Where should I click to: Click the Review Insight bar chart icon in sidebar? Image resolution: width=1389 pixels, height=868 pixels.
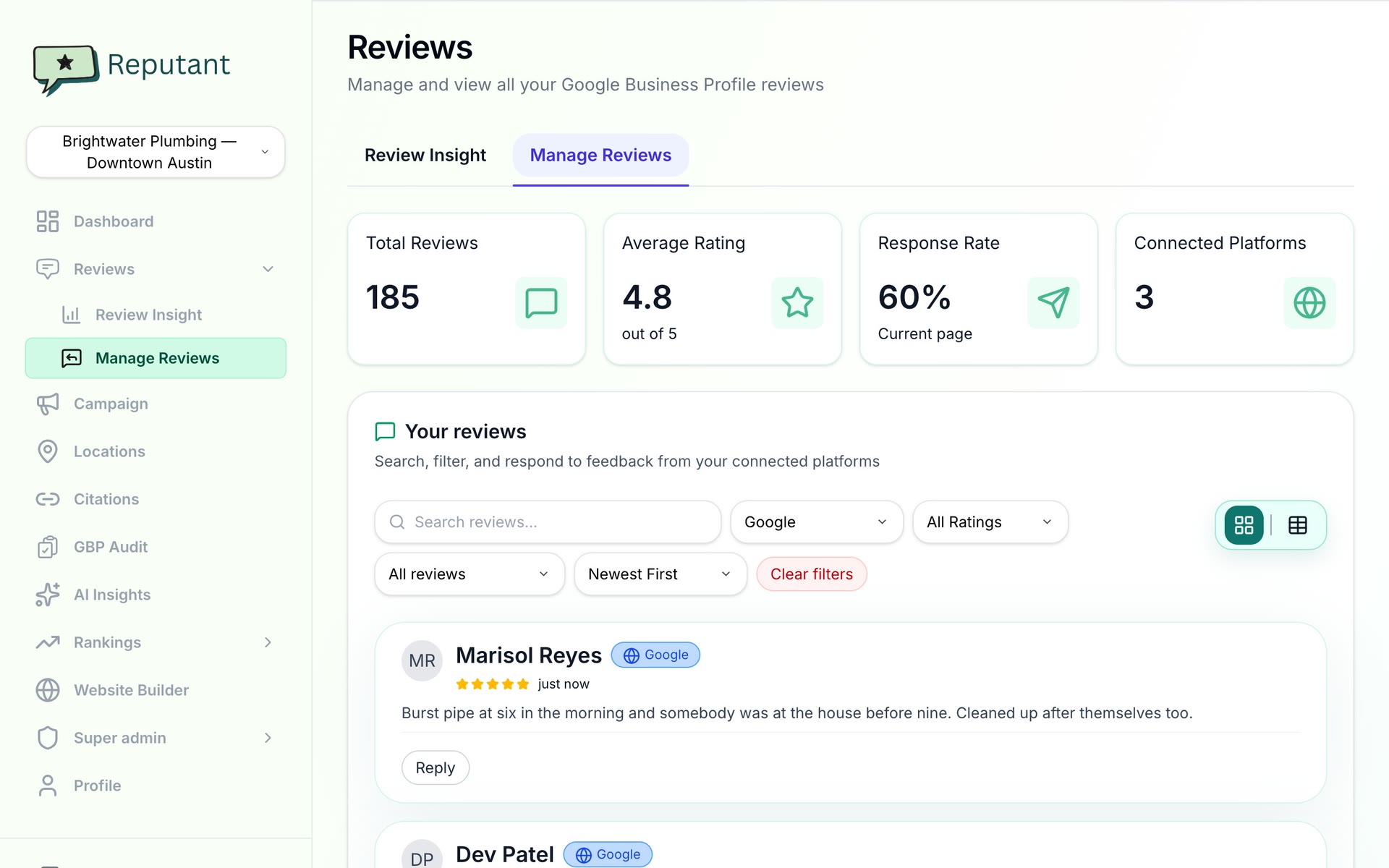point(71,315)
